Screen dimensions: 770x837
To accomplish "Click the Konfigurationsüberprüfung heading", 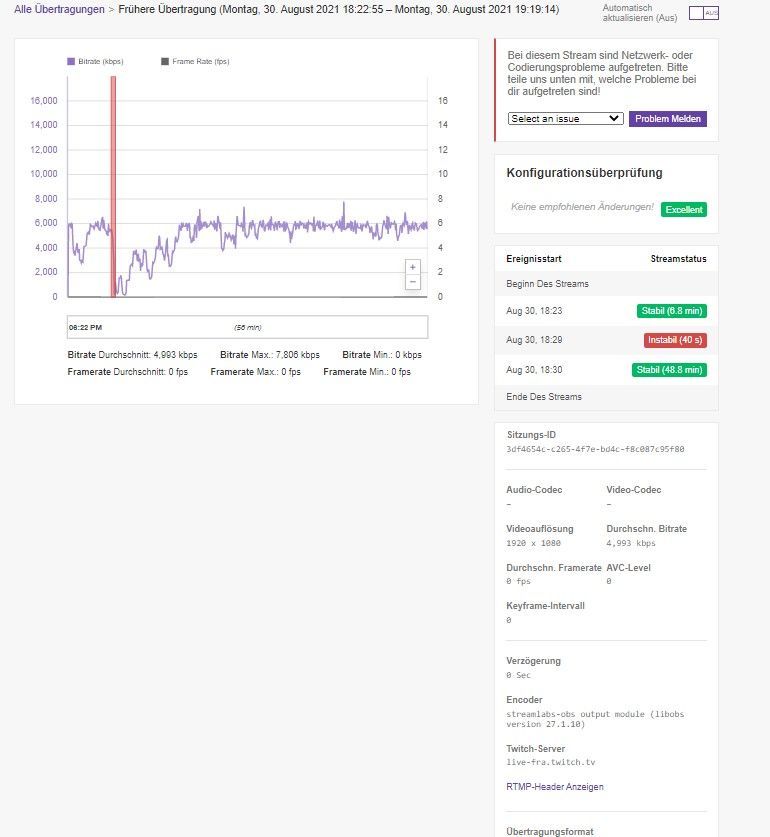I will (x=584, y=172).
